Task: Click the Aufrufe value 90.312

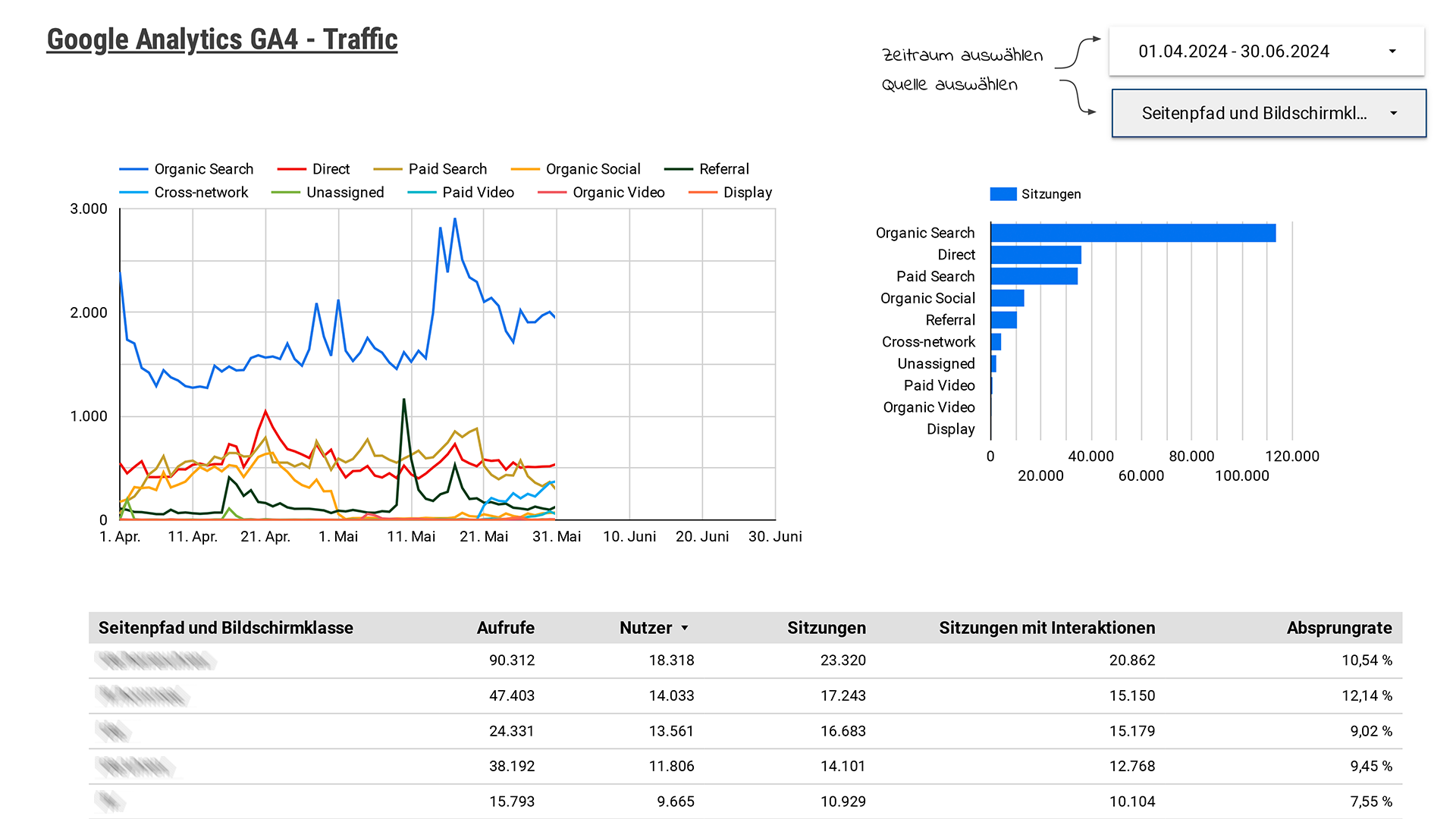Action: coord(512,661)
